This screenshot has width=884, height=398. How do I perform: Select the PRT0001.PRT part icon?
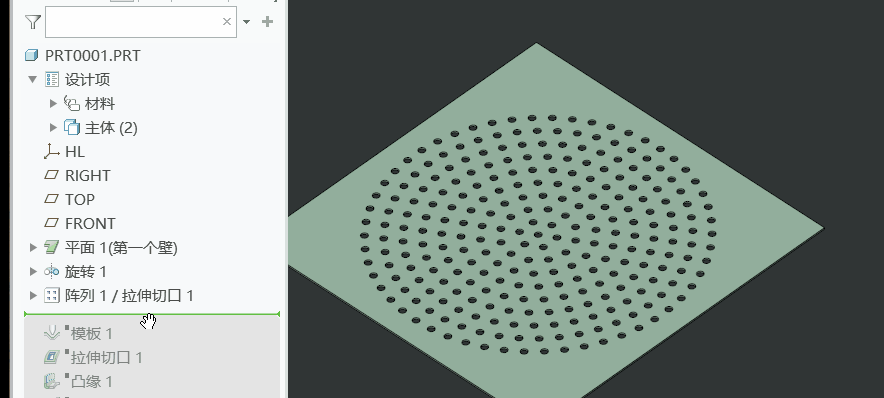pos(32,55)
